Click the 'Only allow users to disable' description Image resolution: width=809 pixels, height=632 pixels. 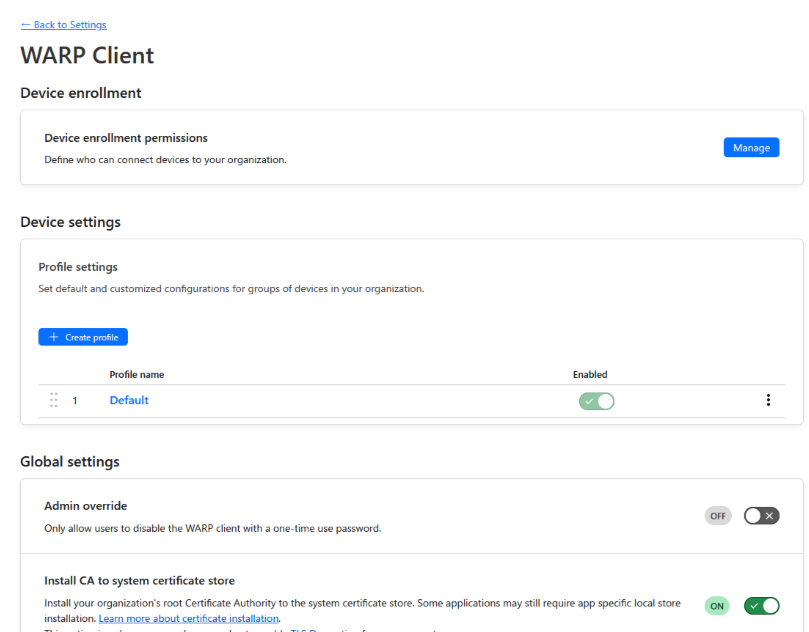point(213,528)
